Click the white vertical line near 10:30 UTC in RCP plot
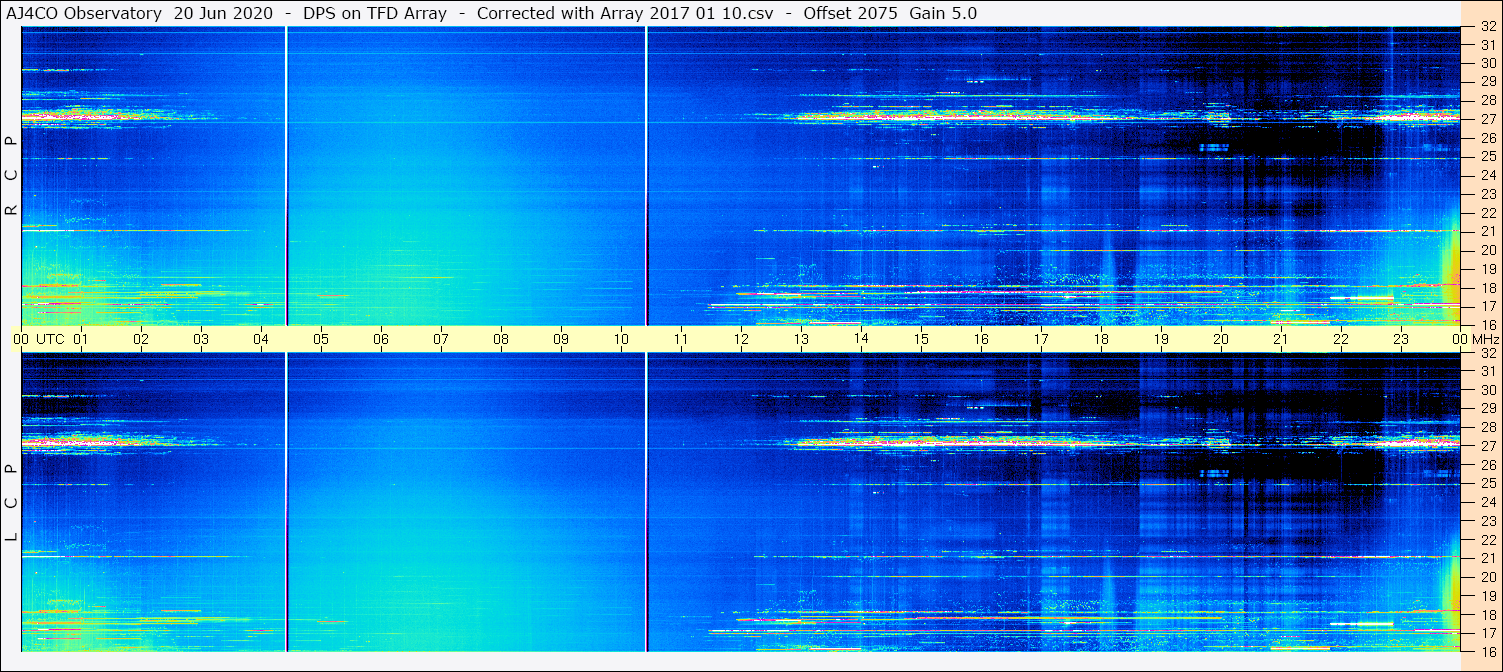Viewport: 1503px width, 672px height. pyautogui.click(x=647, y=175)
